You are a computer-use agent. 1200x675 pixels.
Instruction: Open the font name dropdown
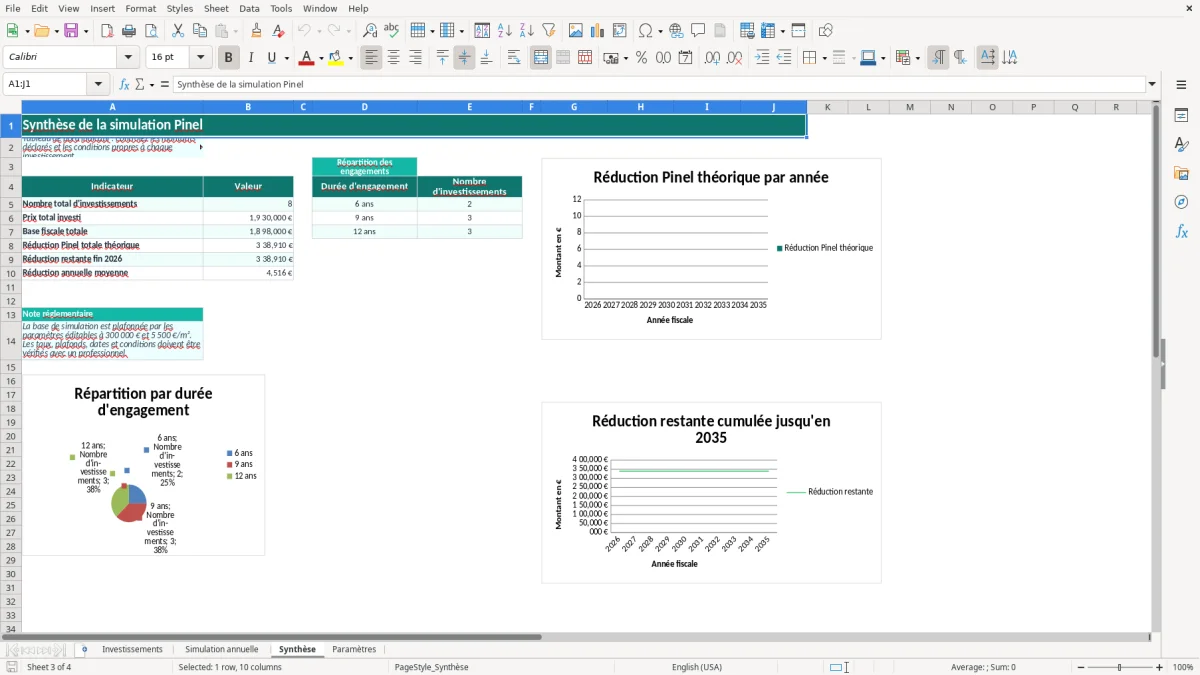tap(128, 58)
